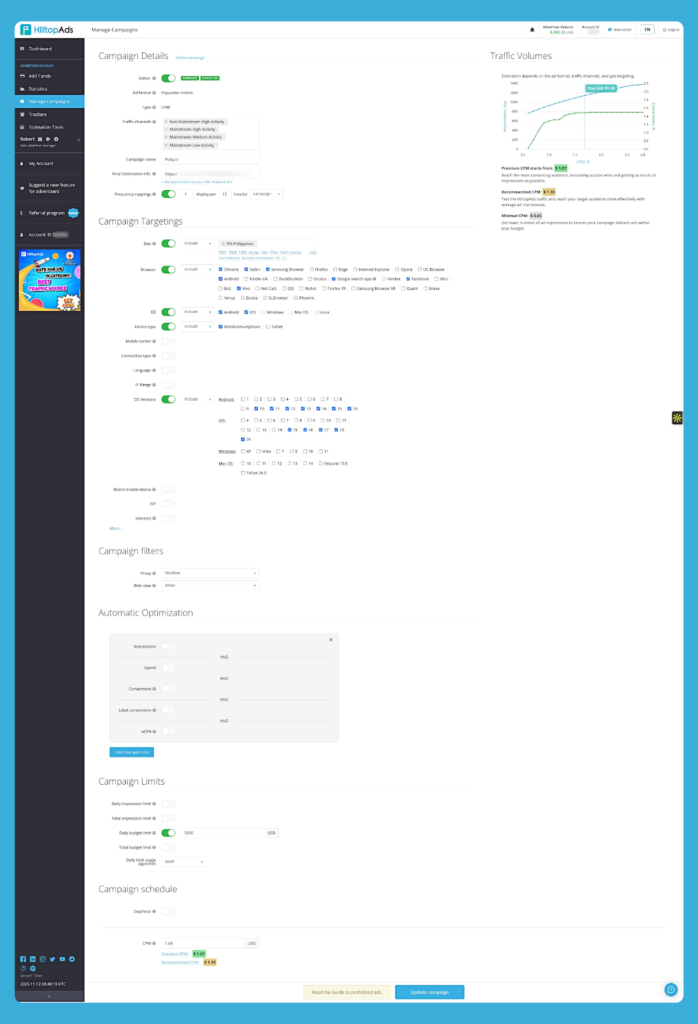Click the CPM bid input field
Image resolution: width=698 pixels, height=1024 pixels.
[x=210, y=942]
